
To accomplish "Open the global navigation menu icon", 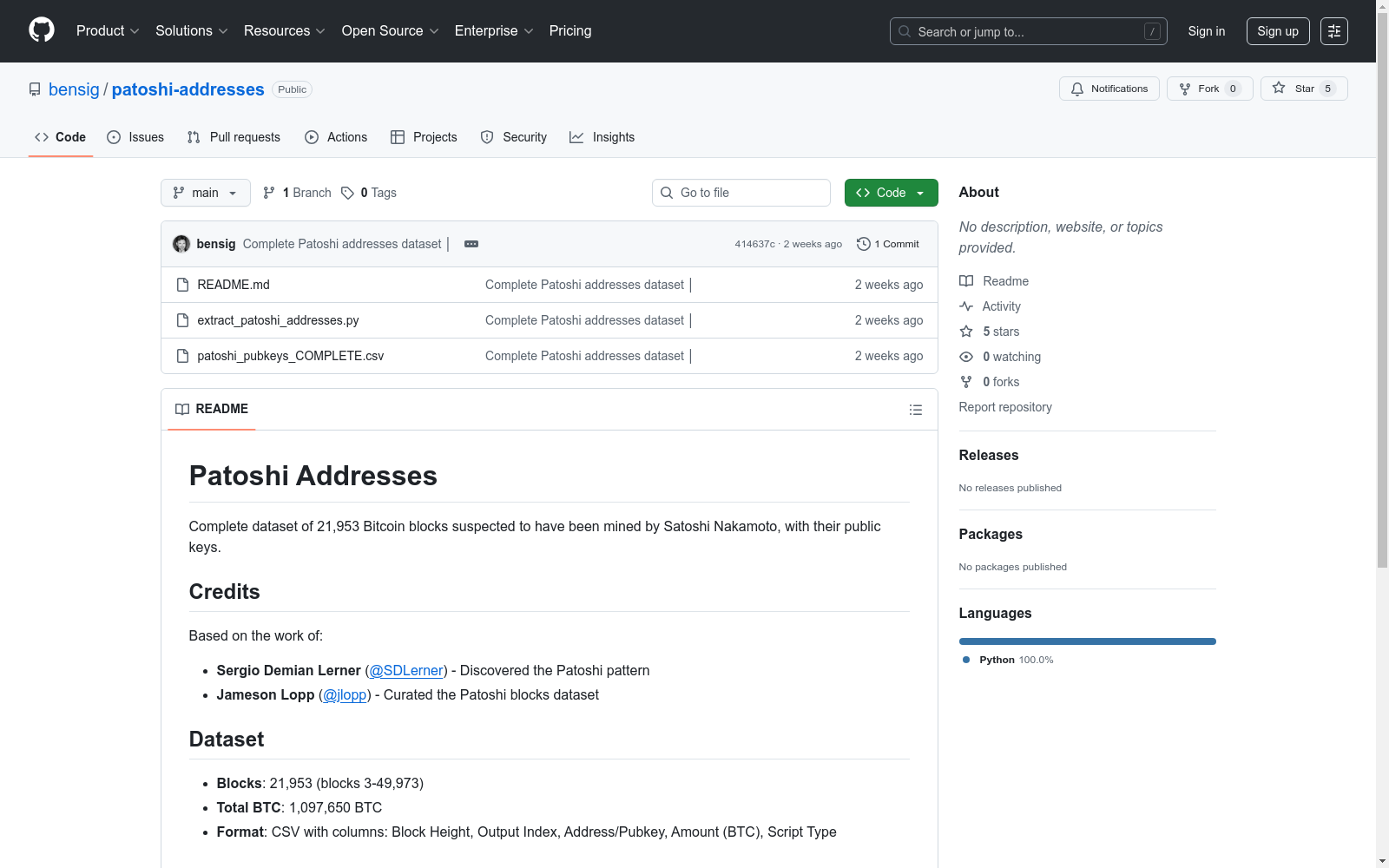I will point(1334,31).
